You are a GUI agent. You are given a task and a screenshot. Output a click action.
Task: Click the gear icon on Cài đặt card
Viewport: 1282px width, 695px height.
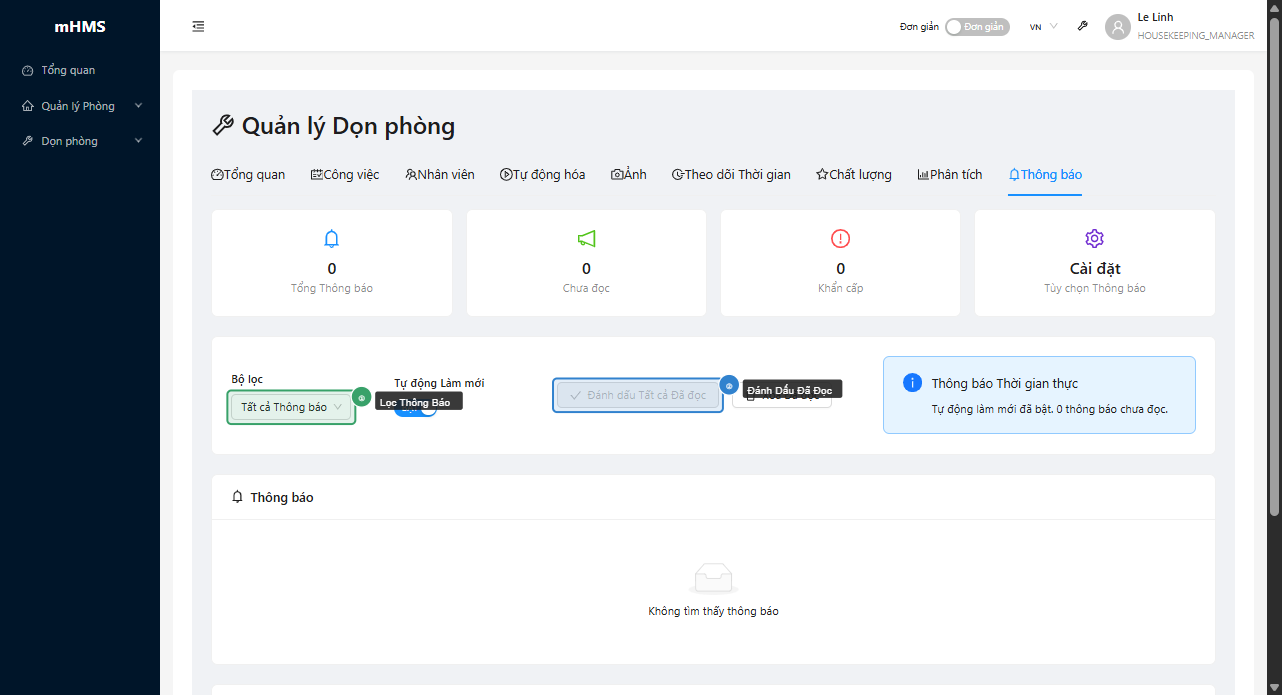click(1094, 238)
